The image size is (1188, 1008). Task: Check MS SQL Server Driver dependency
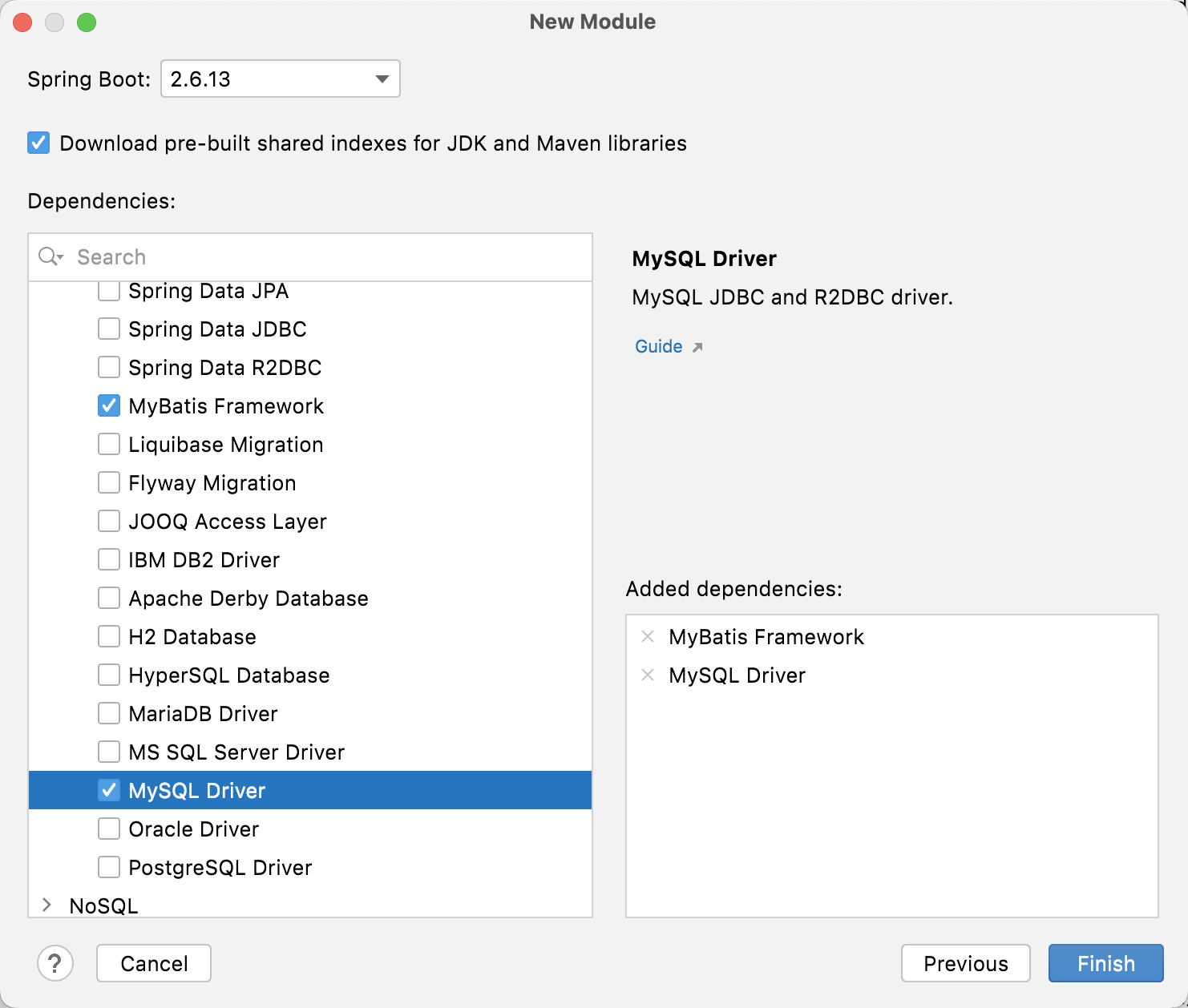pos(109,752)
